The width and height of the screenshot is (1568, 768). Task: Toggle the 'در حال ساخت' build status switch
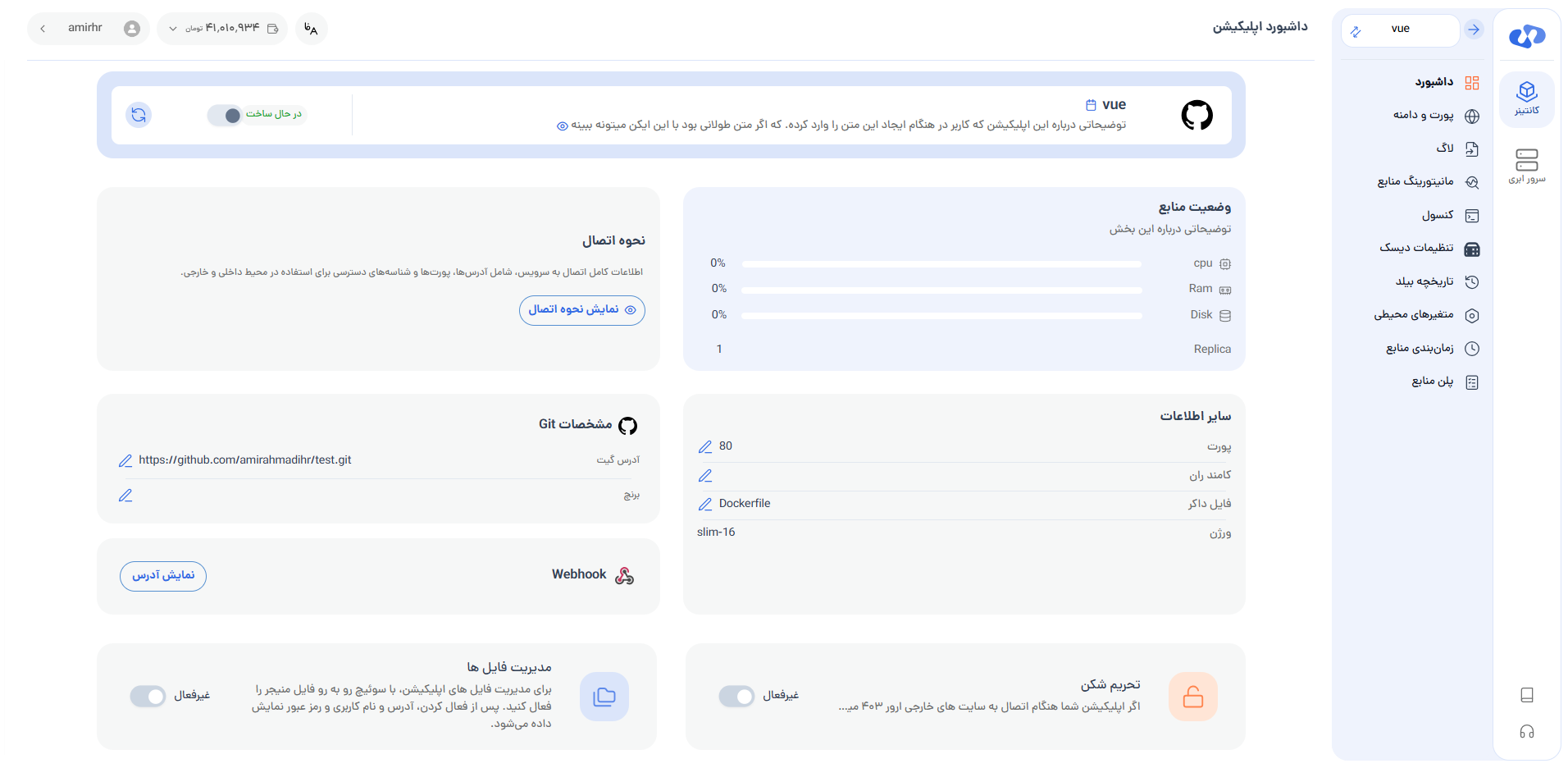pos(225,116)
